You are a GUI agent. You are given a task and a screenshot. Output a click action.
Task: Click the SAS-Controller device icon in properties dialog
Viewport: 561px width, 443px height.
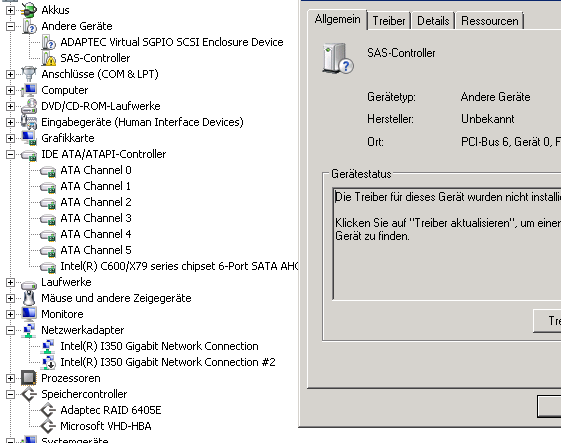pyautogui.click(x=338, y=58)
